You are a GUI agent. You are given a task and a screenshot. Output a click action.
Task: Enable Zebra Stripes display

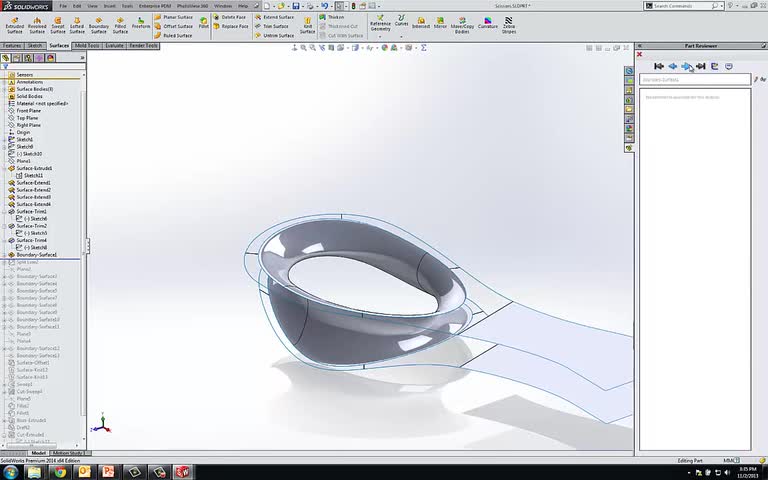click(509, 24)
